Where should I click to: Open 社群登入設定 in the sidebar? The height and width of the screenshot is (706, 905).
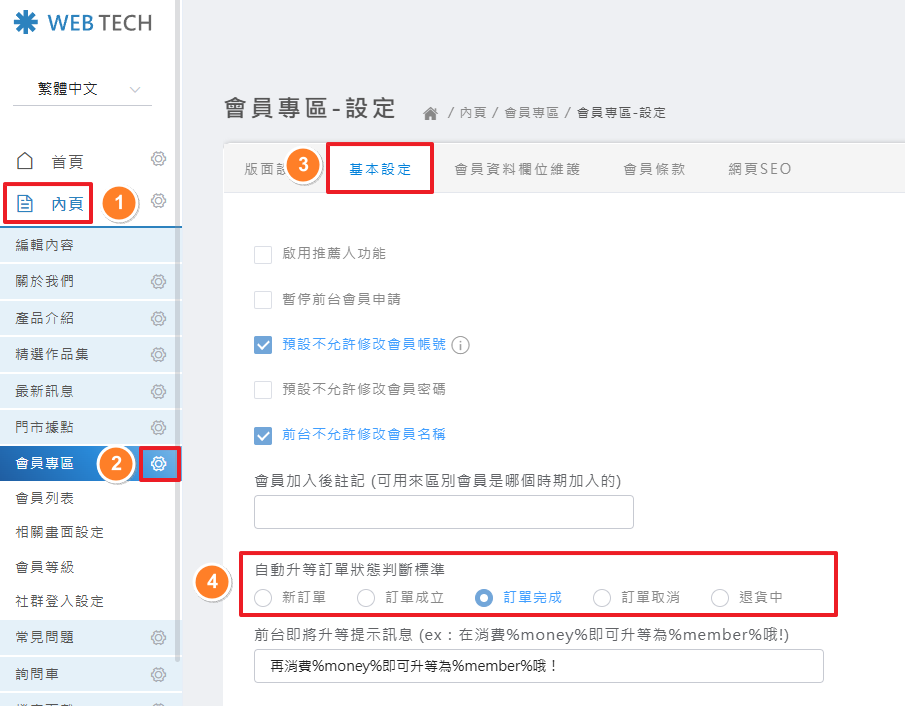click(60, 601)
